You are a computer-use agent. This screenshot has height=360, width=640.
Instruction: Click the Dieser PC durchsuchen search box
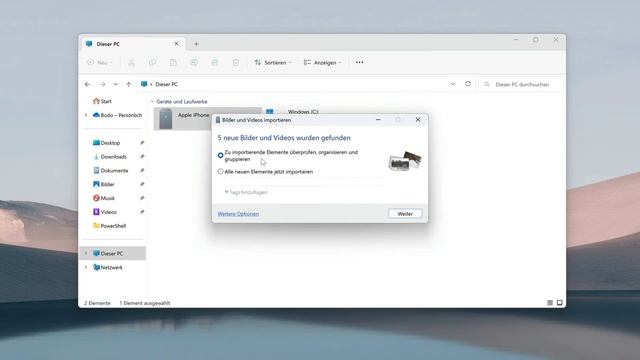[x=521, y=84]
